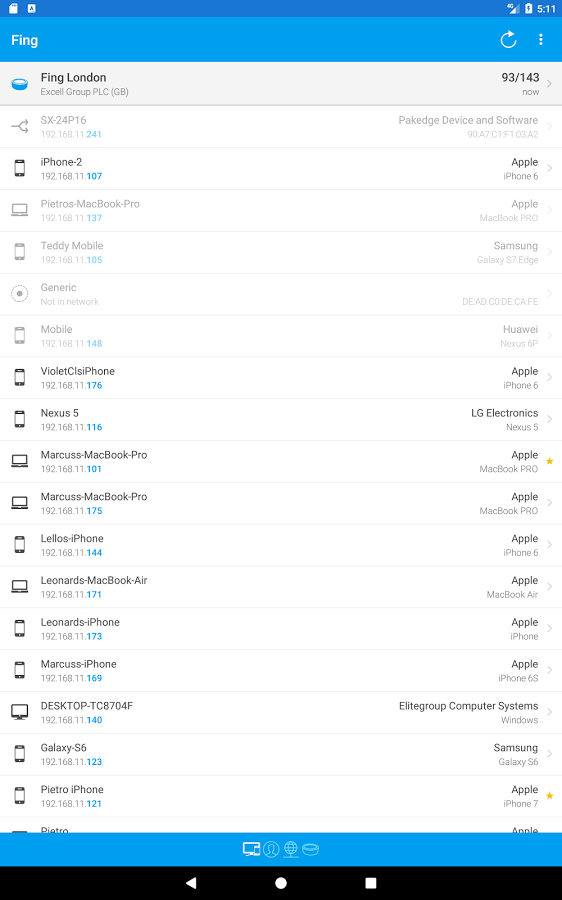Toggle favorite star on Pietro iPhone
562x900 pixels.
549,796
